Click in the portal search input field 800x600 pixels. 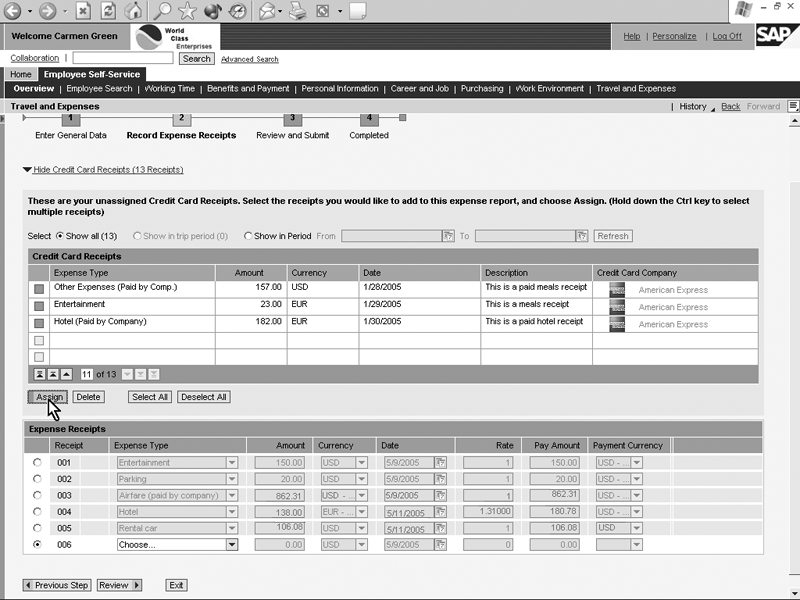click(x=123, y=58)
